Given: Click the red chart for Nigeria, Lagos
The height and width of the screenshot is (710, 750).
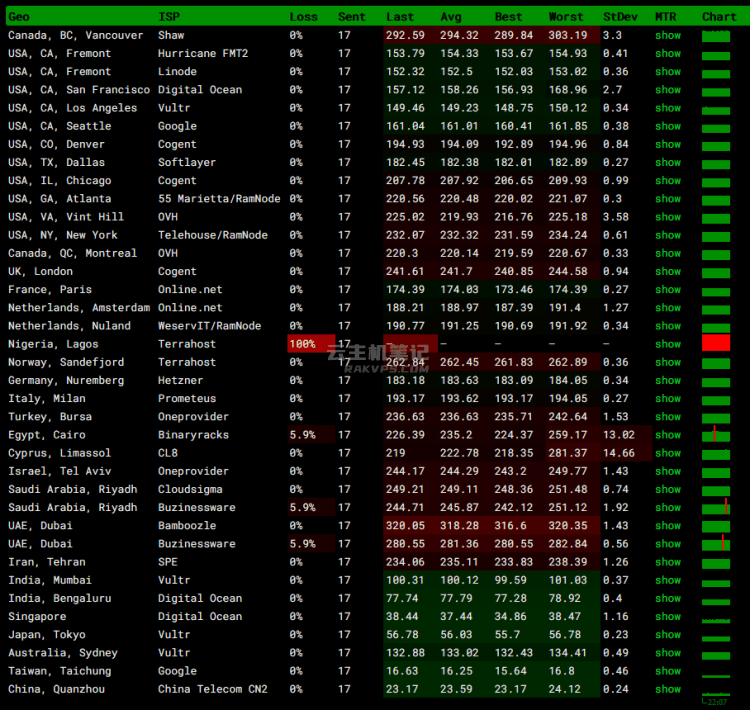Looking at the screenshot, I should (716, 343).
